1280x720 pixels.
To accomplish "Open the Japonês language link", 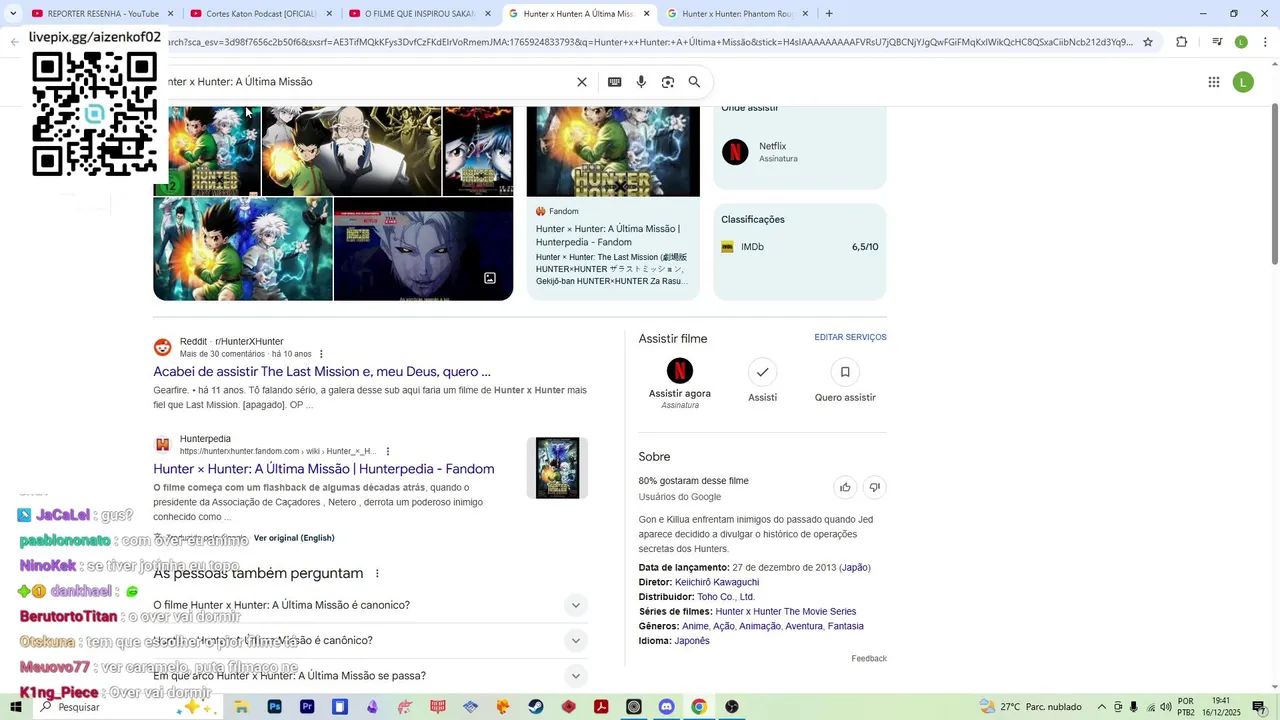I will pyautogui.click(x=692, y=641).
